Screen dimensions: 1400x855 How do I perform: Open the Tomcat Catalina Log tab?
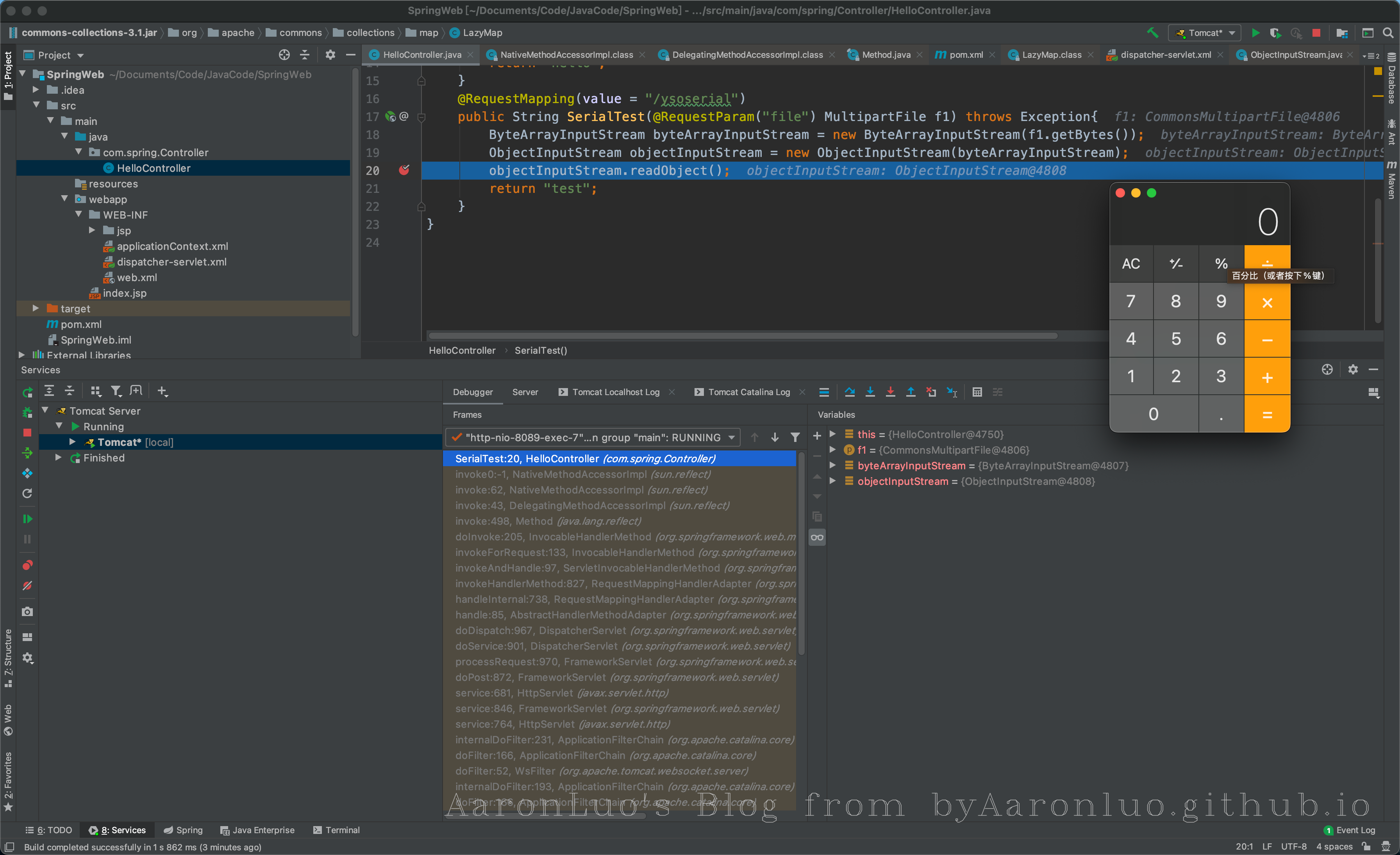pos(748,392)
